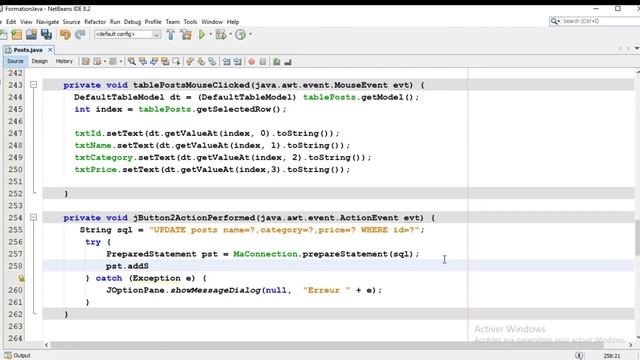
Task: Open the Edit menu
Action: coord(11,22)
